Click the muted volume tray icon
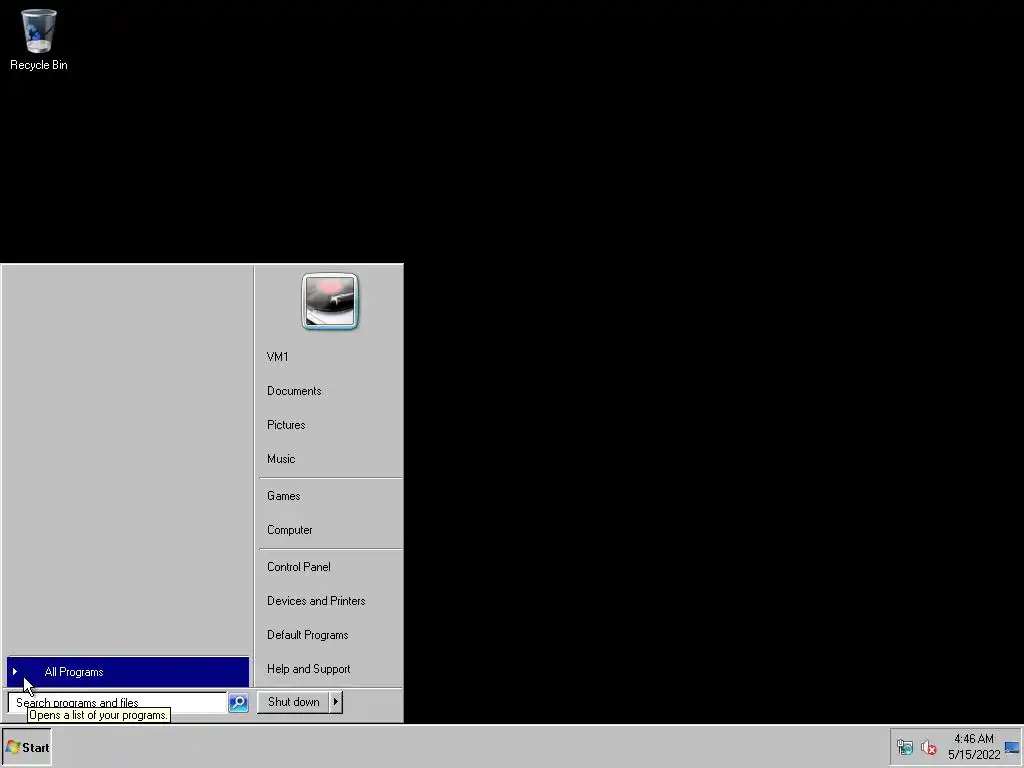Image resolution: width=1024 pixels, height=768 pixels. [x=928, y=747]
